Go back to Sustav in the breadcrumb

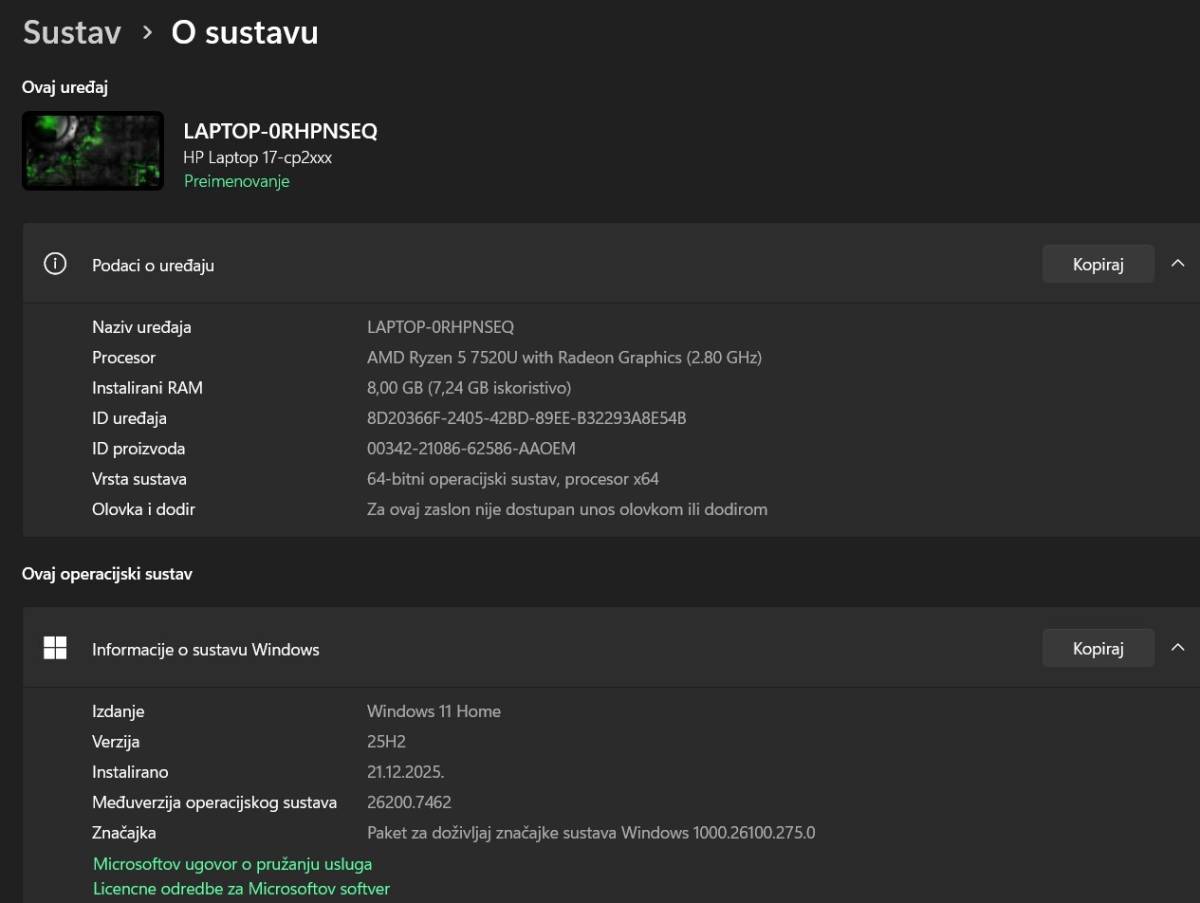(x=71, y=33)
